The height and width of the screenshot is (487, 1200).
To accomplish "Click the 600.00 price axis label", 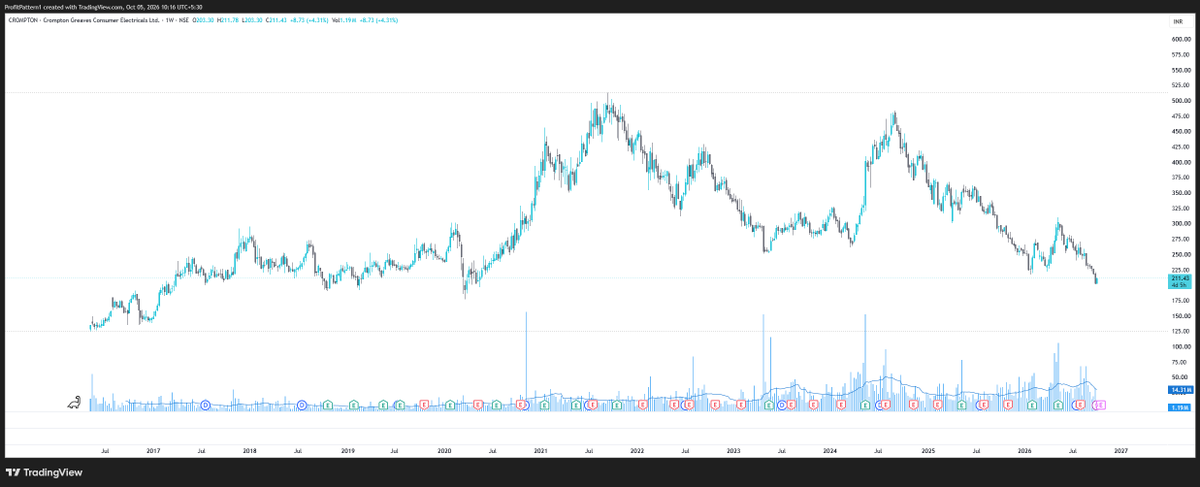I will point(1181,39).
